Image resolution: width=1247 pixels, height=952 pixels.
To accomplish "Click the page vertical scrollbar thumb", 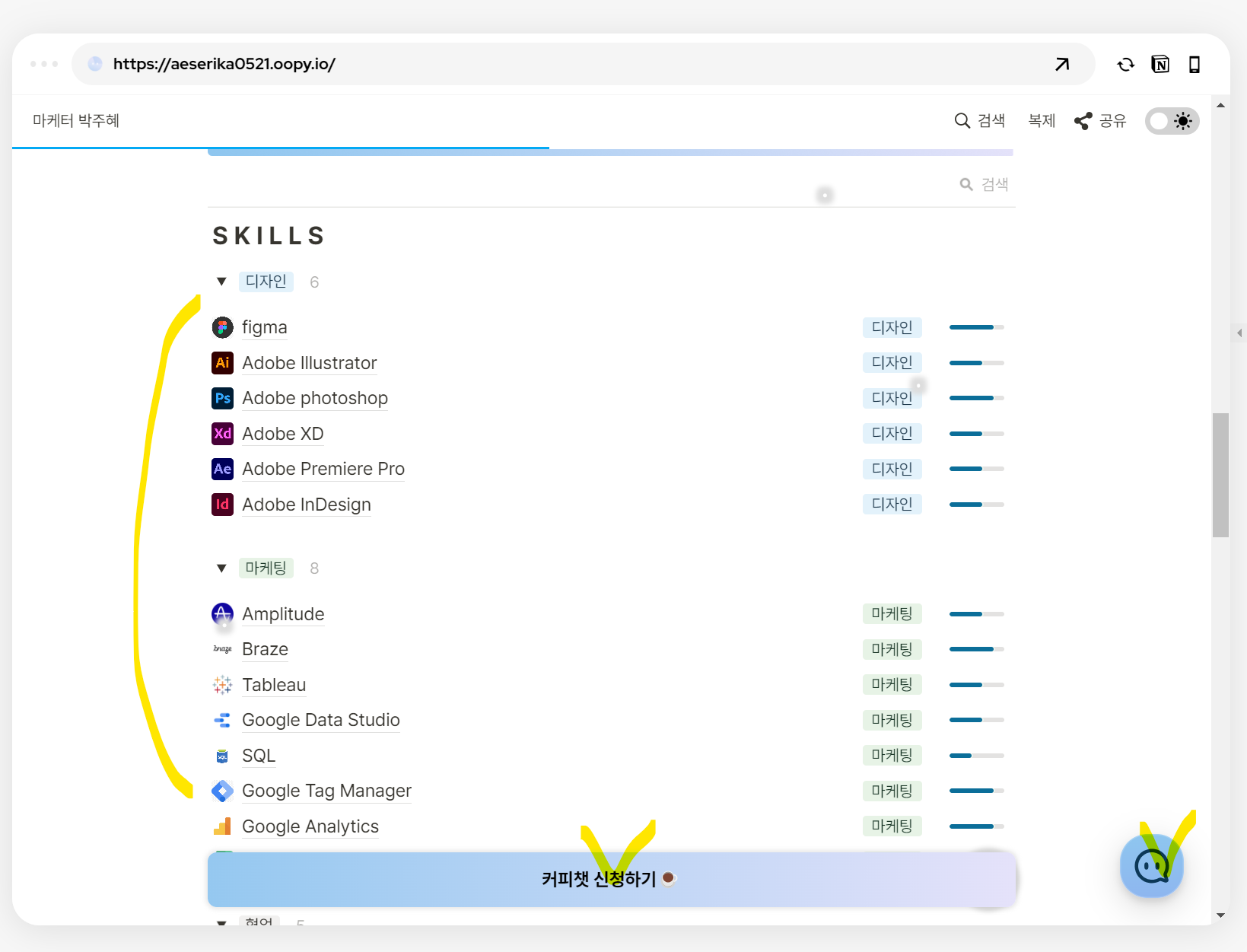I will click(1220, 476).
